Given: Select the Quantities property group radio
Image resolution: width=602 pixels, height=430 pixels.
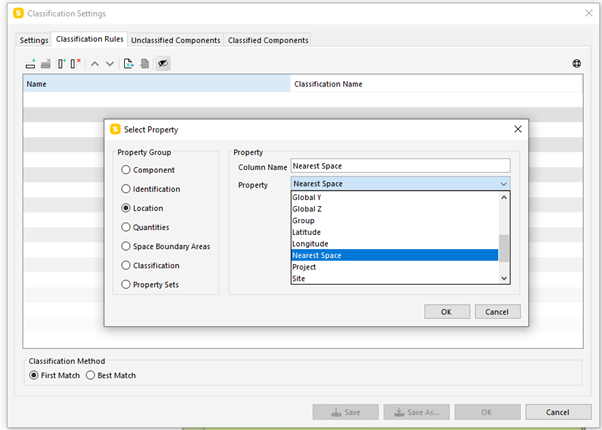Looking at the screenshot, I should [x=126, y=227].
